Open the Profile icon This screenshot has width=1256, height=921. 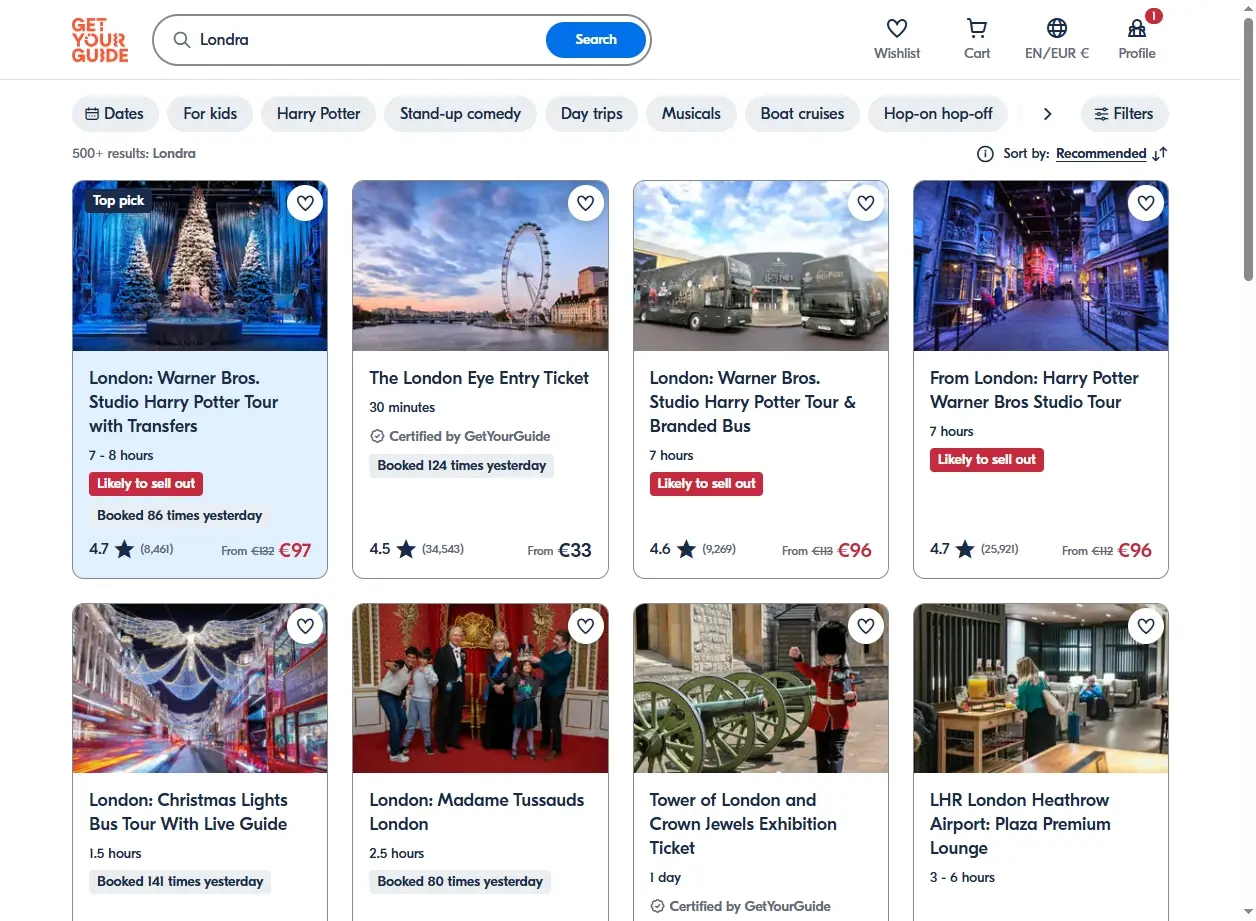[1137, 28]
